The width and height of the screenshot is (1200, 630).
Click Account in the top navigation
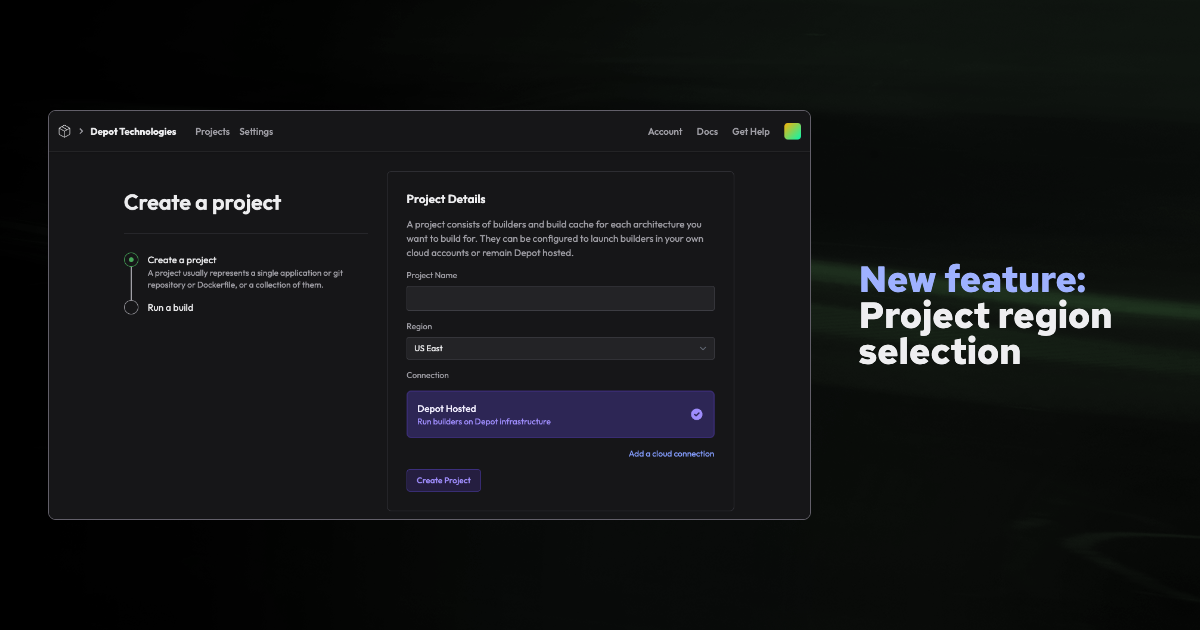click(x=665, y=131)
